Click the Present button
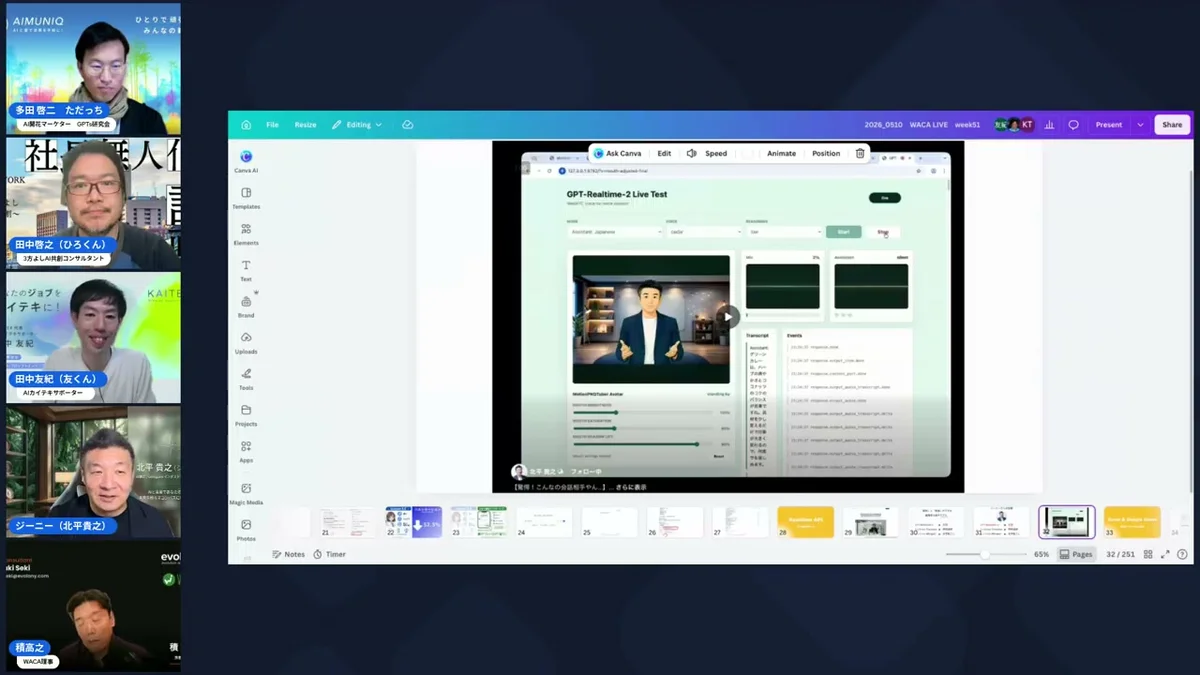This screenshot has height=675, width=1200. pyautogui.click(x=1109, y=125)
